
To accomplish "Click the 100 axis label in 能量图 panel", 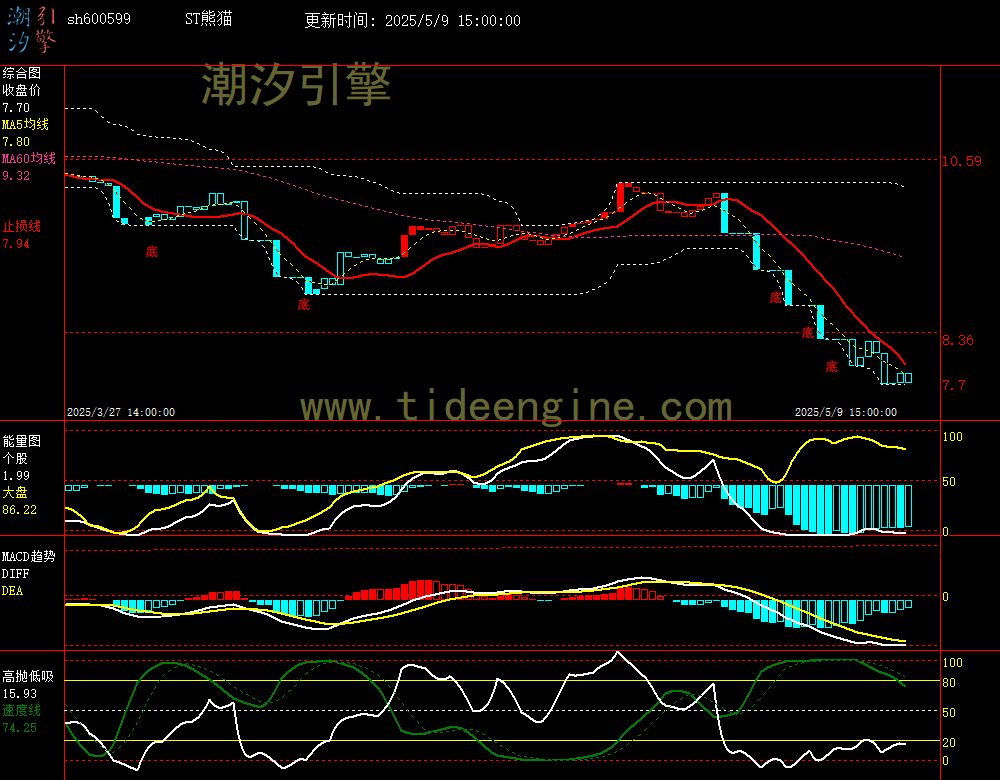I will 952,437.
